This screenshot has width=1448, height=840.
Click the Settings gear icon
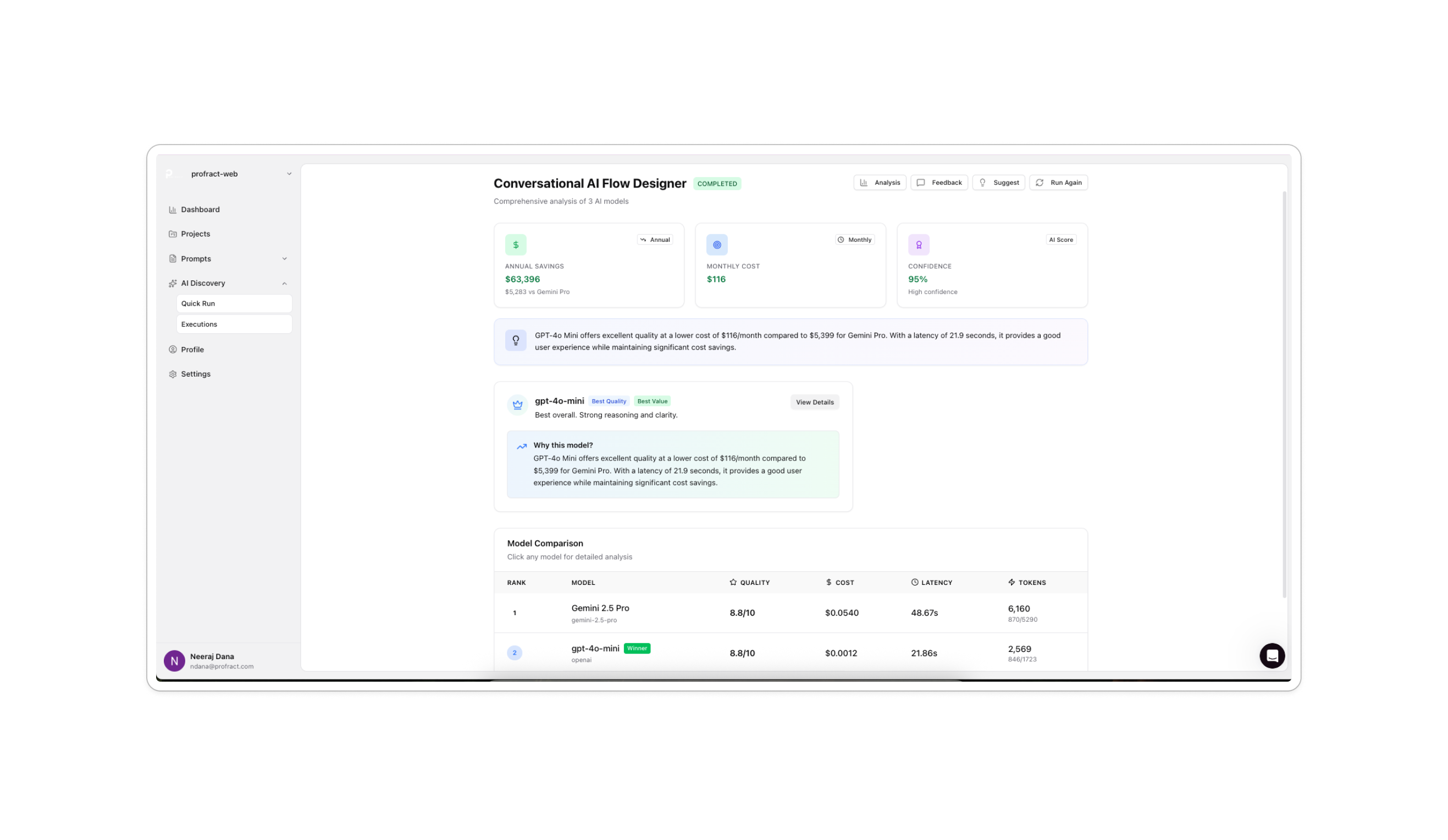pos(173,373)
